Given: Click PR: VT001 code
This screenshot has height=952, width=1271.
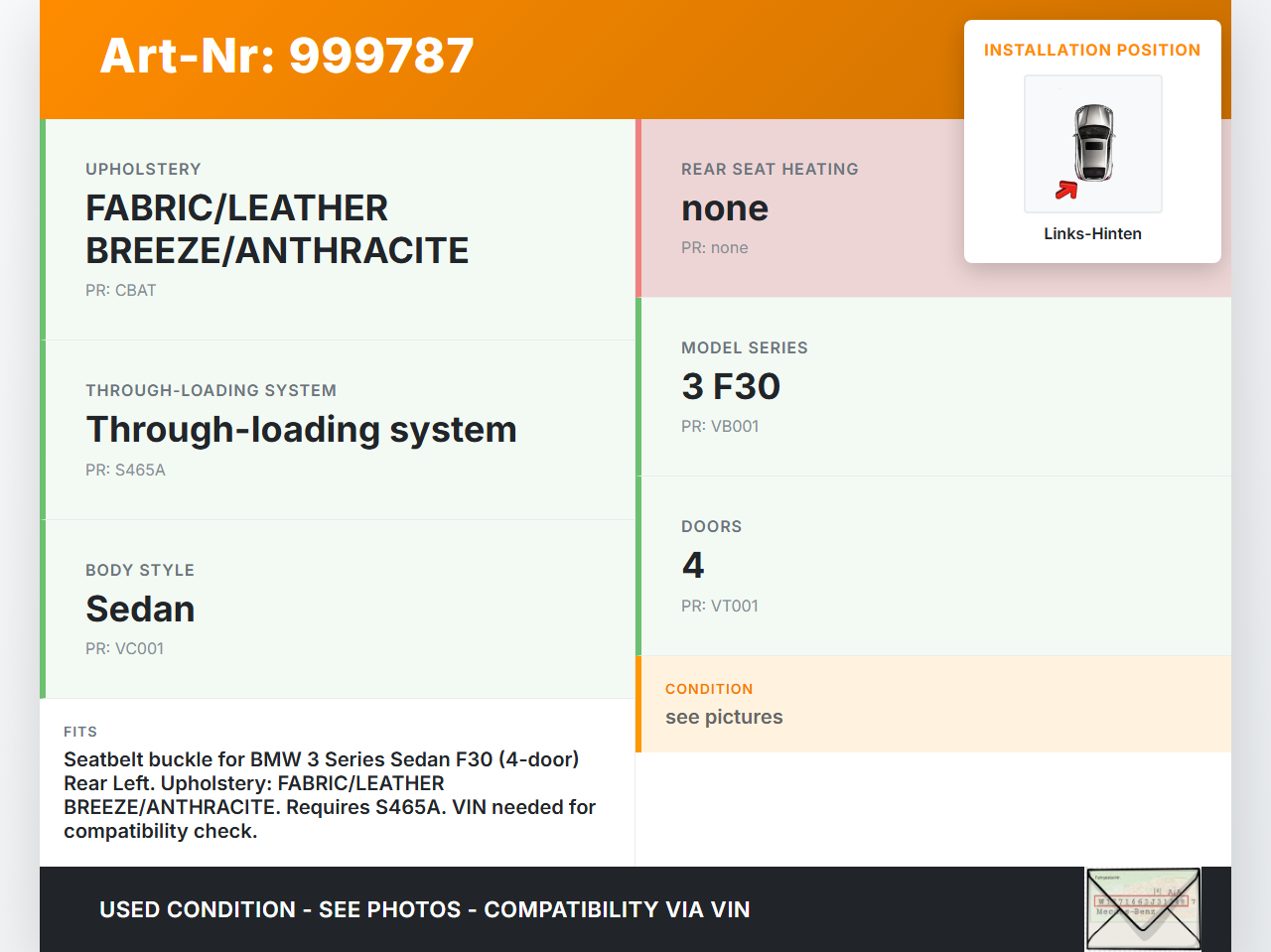Looking at the screenshot, I should tap(720, 606).
